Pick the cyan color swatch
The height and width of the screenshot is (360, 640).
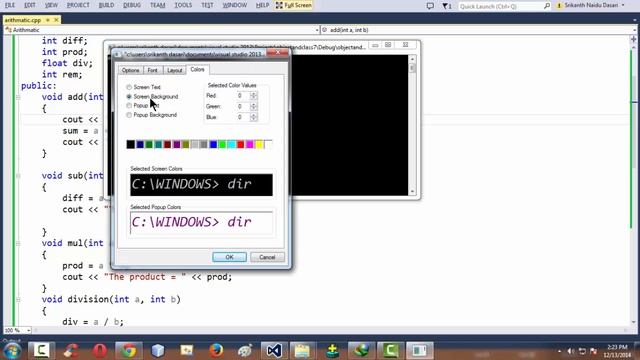(231, 144)
